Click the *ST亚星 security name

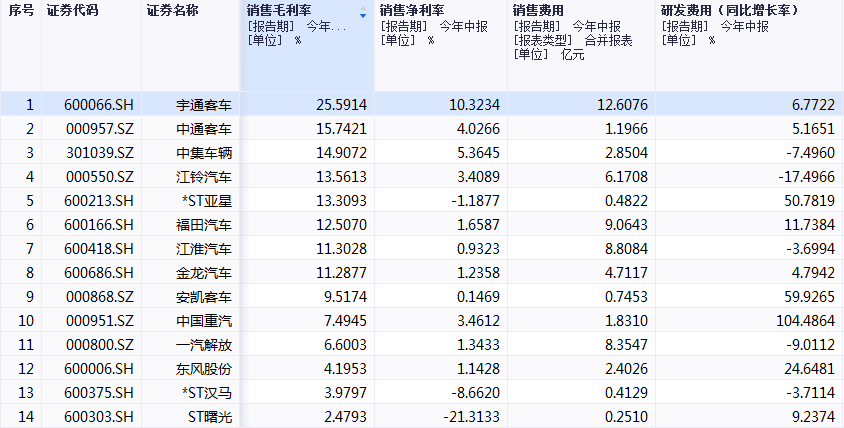(x=207, y=200)
